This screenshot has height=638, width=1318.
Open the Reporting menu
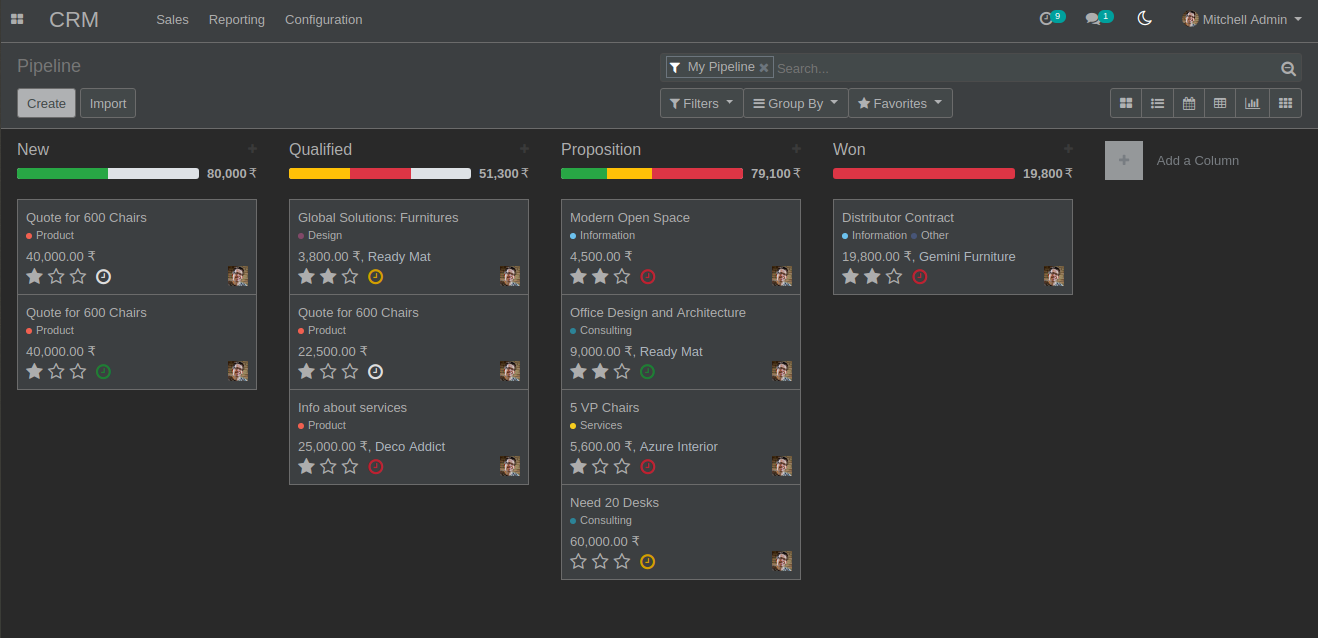[x=237, y=19]
